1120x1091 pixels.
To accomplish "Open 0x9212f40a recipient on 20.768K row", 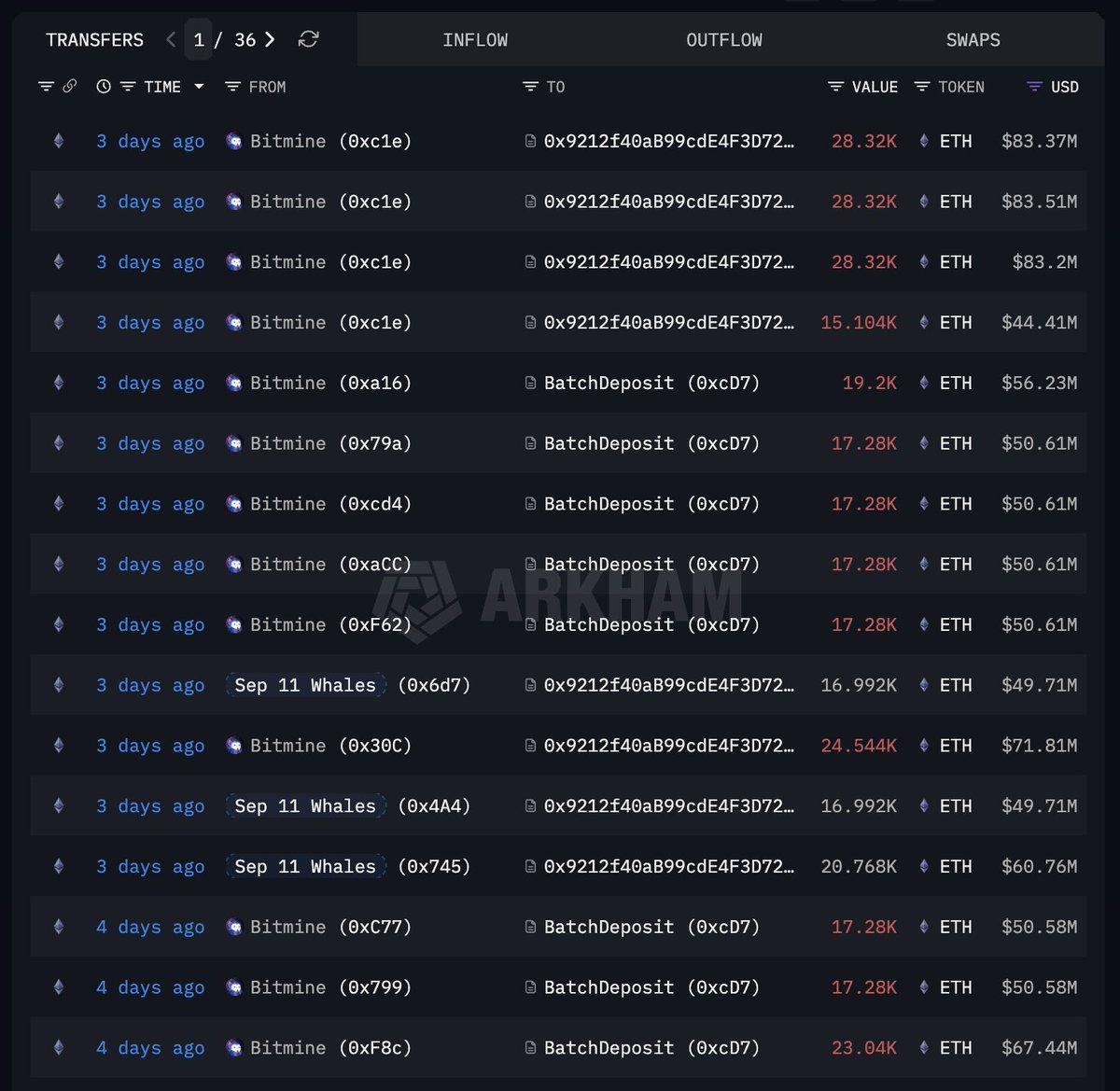I will (x=669, y=866).
